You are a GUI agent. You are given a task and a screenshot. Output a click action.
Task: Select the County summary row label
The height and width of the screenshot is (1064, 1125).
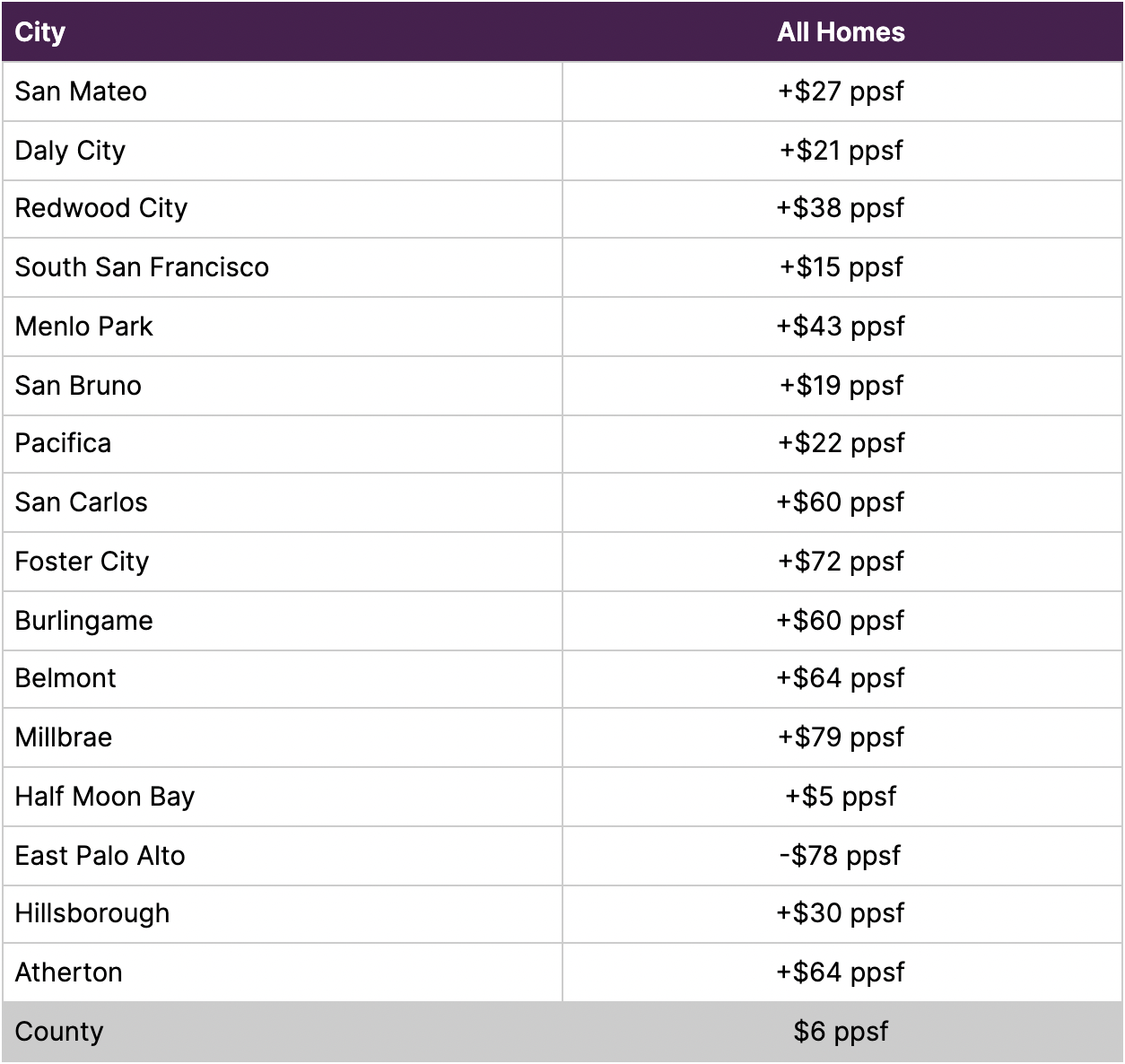coord(59,1032)
